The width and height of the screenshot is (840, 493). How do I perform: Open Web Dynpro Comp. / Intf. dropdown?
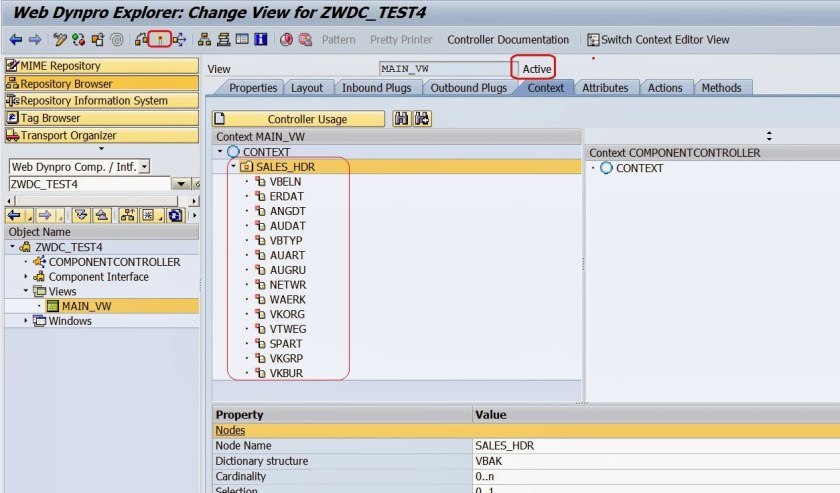tap(144, 167)
